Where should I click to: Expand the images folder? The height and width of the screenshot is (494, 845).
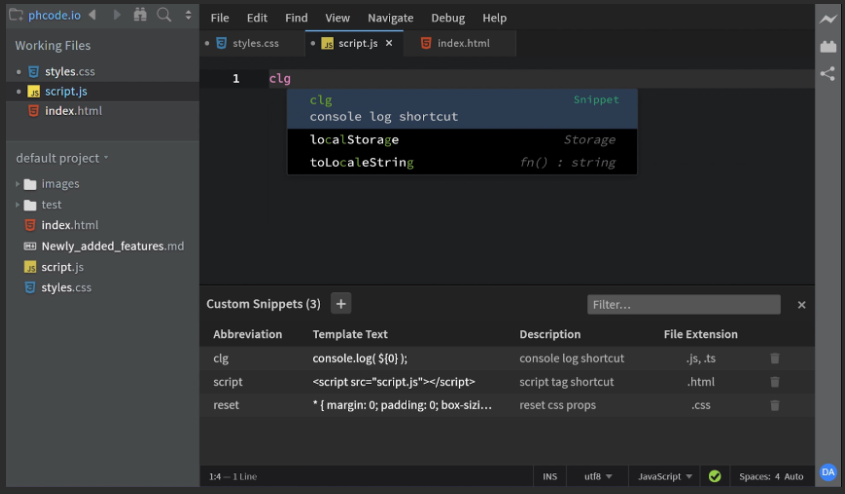pos(60,184)
